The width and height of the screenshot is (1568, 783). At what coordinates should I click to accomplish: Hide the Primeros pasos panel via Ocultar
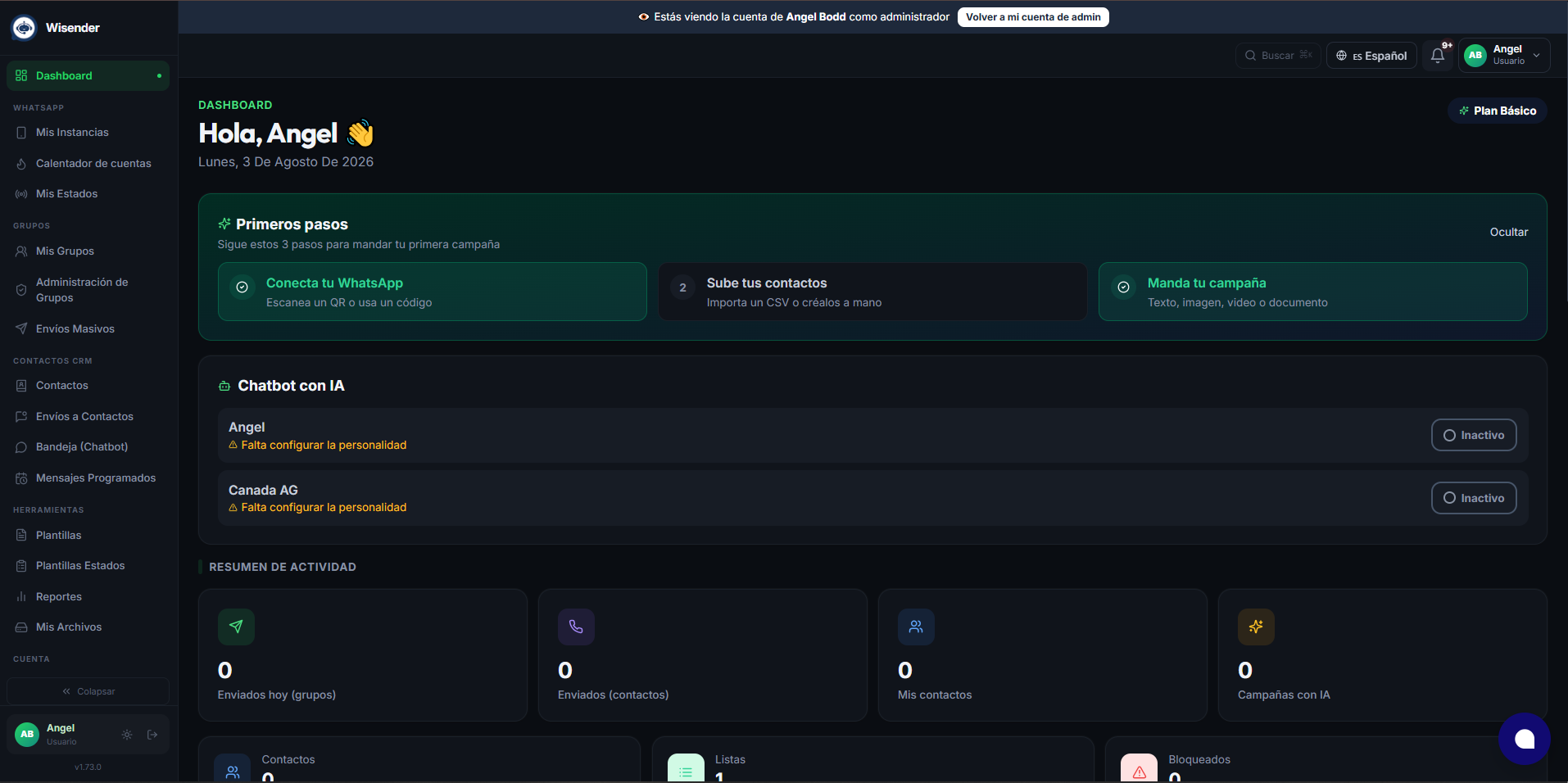1508,232
